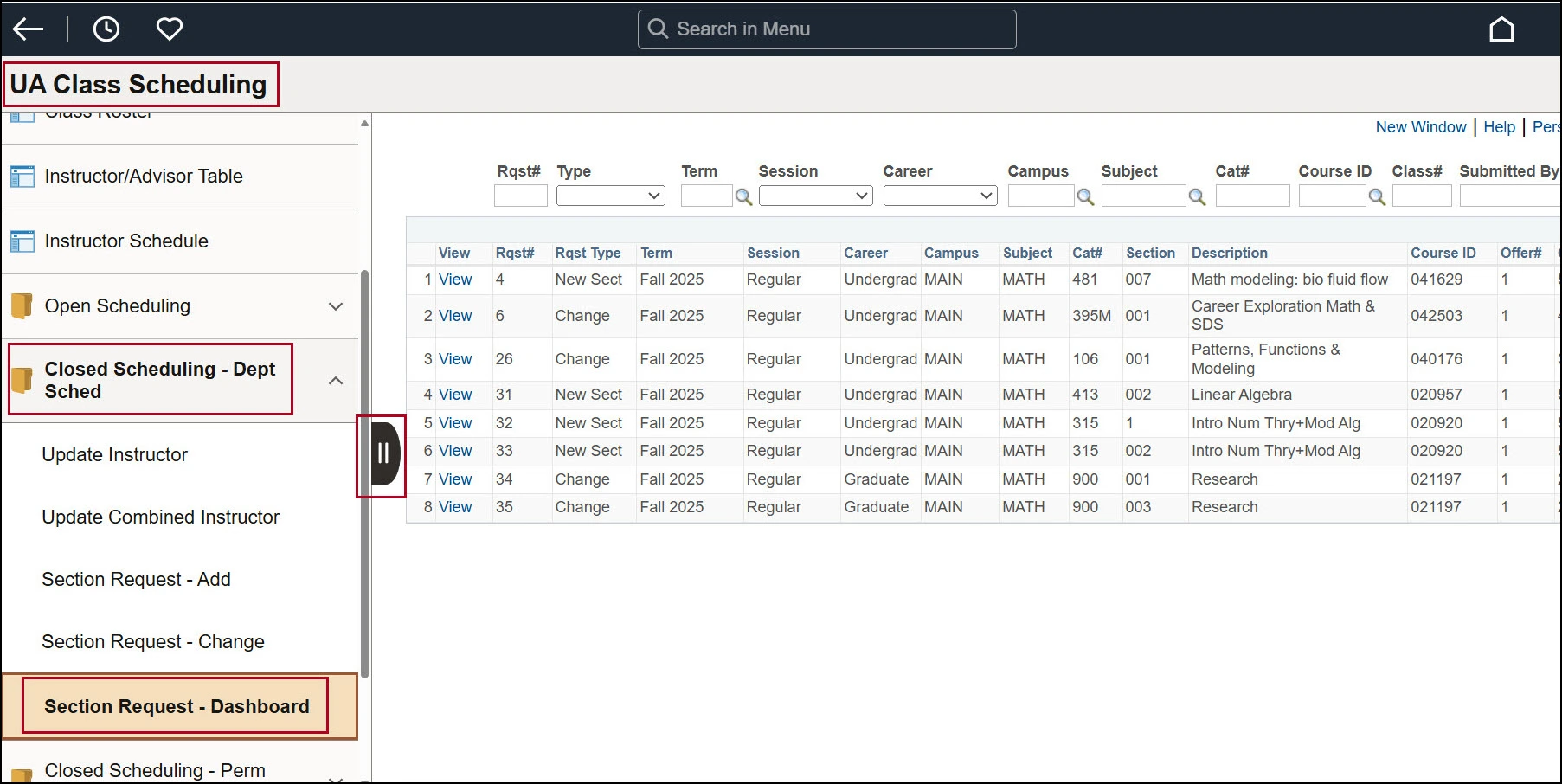The width and height of the screenshot is (1562, 784).
Task: Sort by Rqst# column header
Action: [515, 253]
